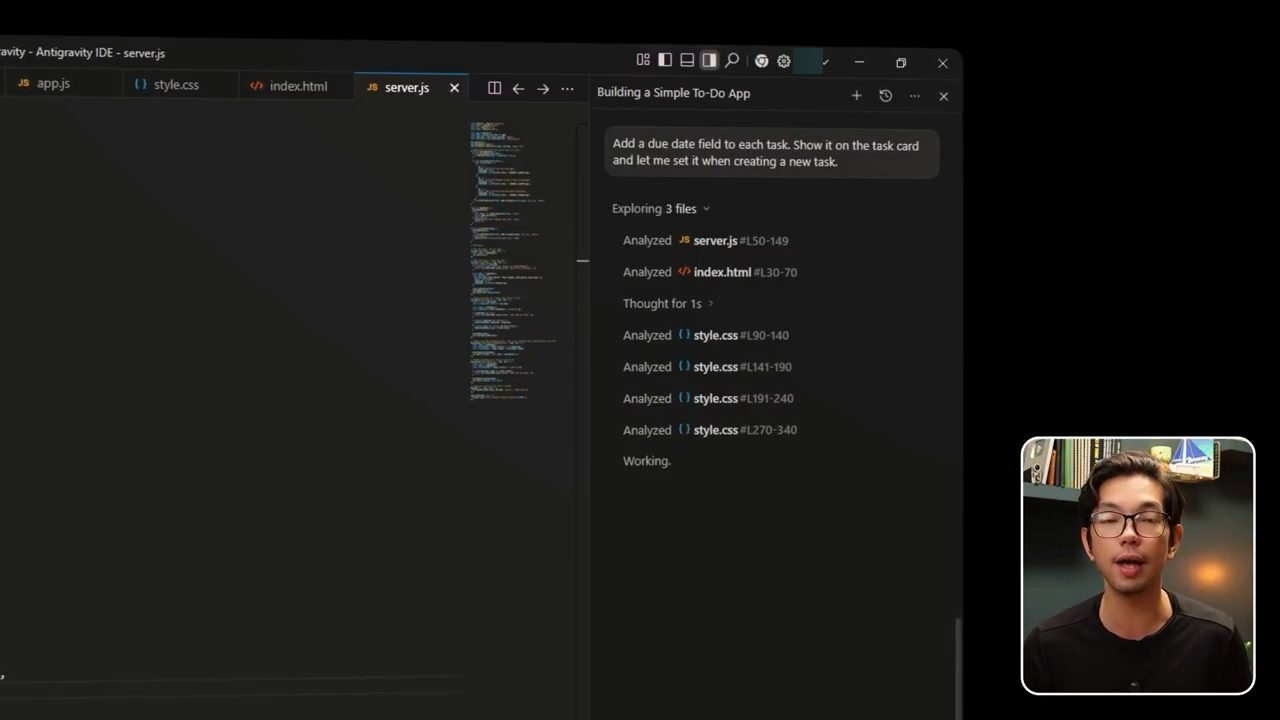This screenshot has width=1280, height=720.
Task: Navigate forward with the right arrow
Action: click(x=543, y=89)
